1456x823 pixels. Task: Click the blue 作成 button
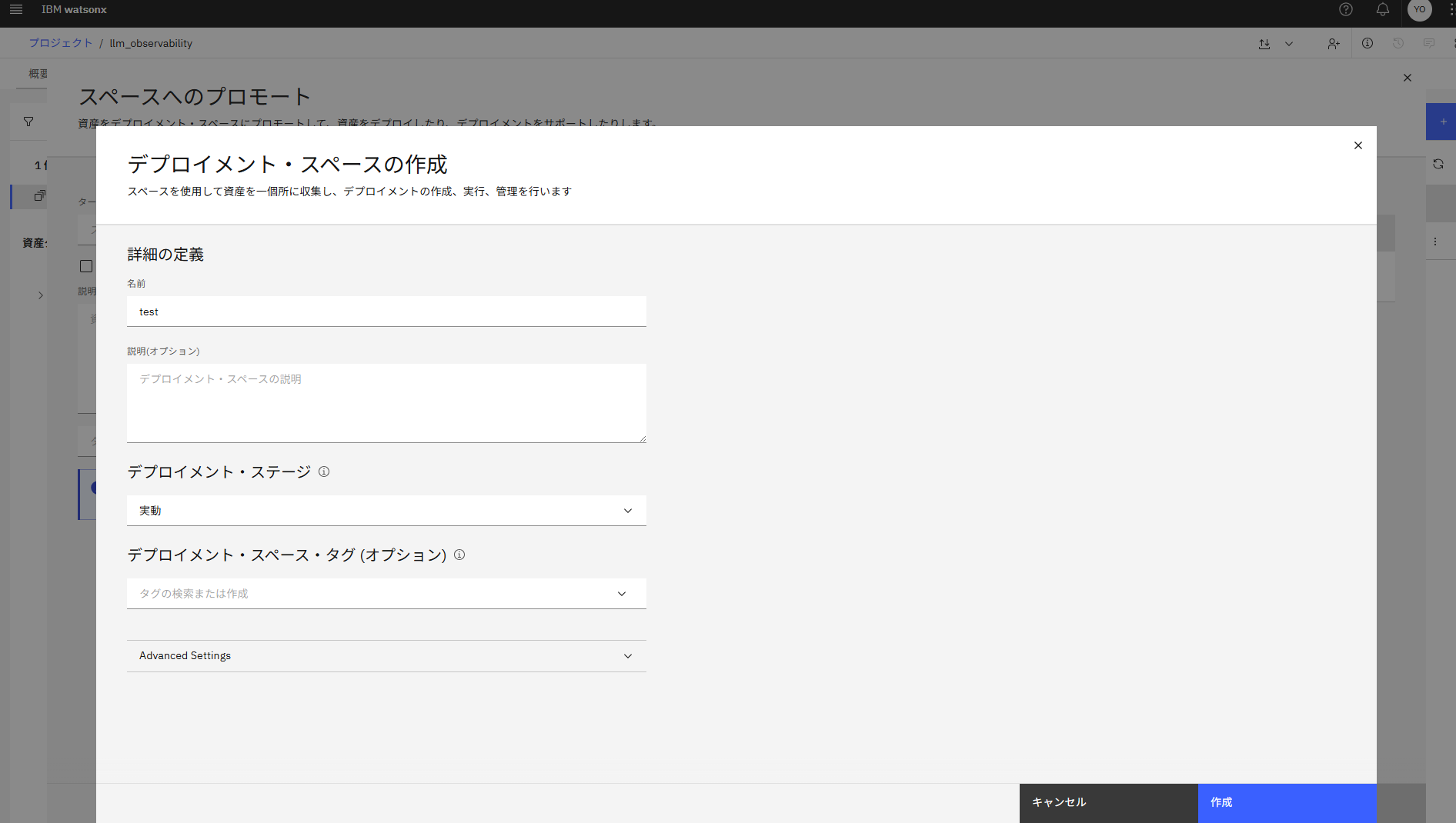pos(1287,803)
